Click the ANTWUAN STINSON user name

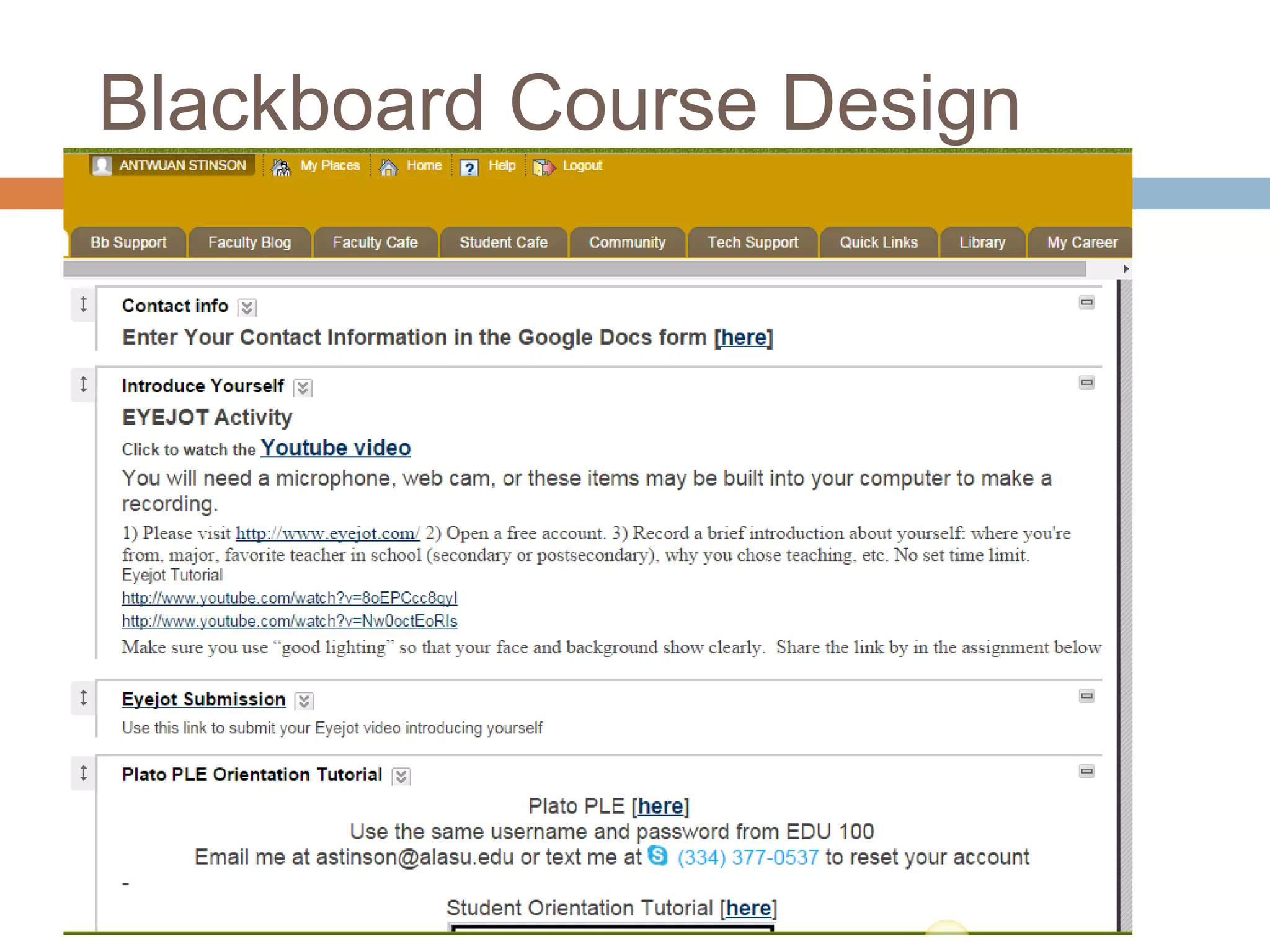tap(182, 165)
